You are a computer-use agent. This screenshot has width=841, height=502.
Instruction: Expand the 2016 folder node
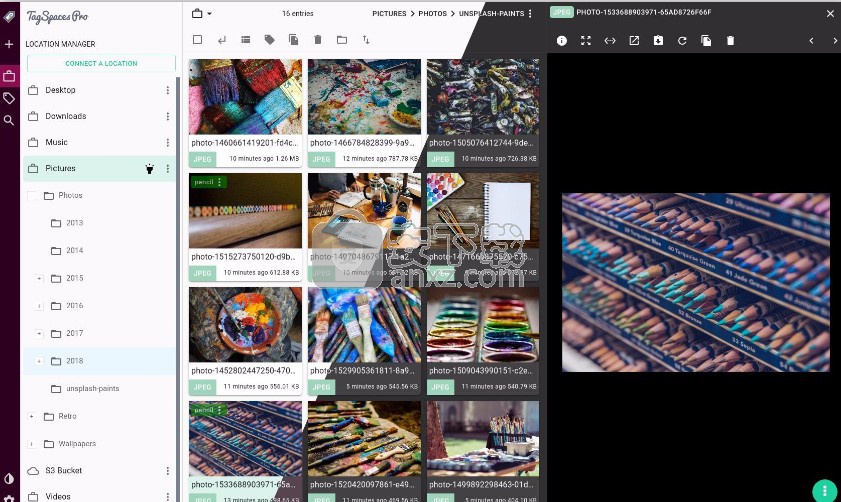(x=39, y=306)
